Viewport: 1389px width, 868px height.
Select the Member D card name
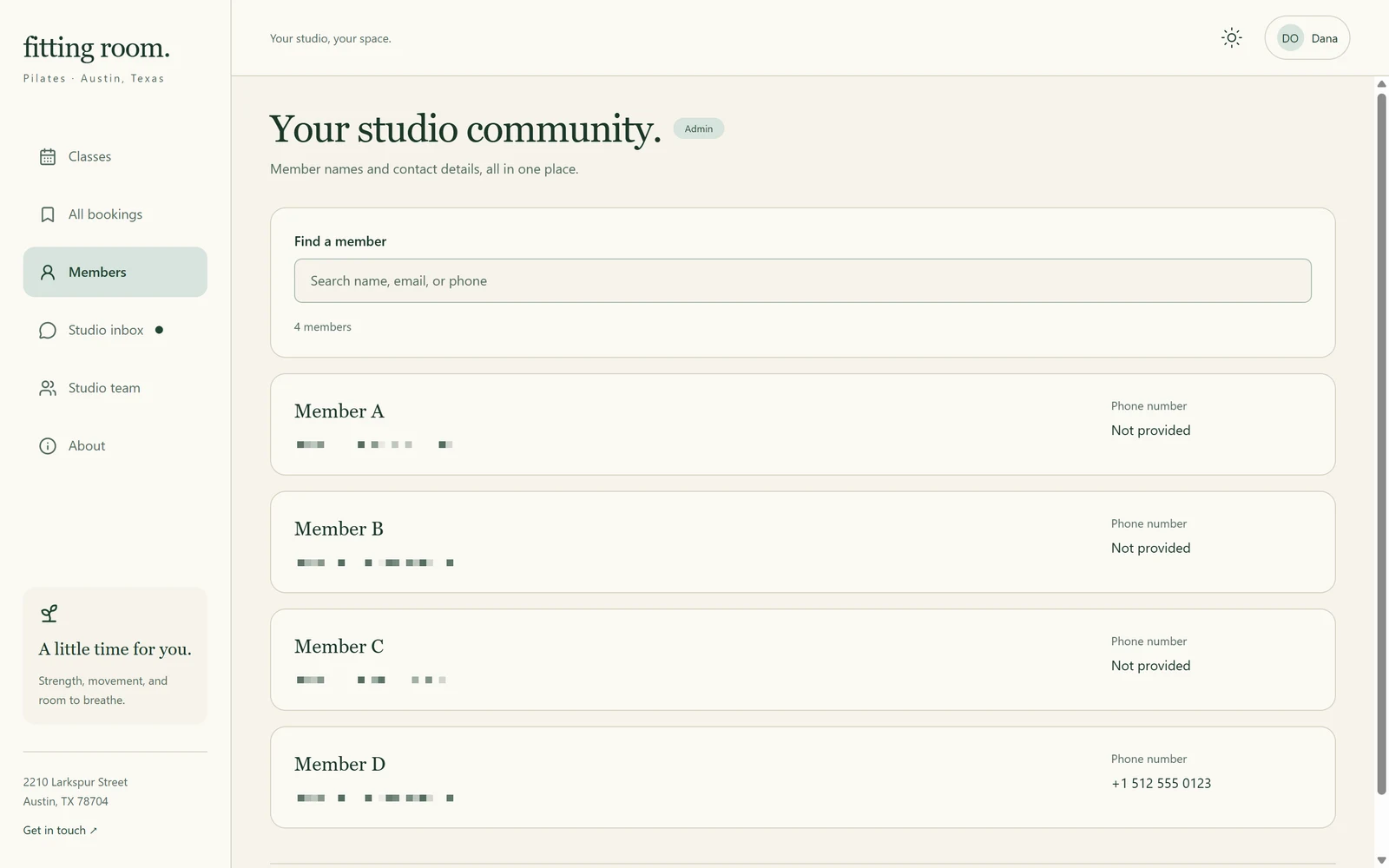pos(339,765)
